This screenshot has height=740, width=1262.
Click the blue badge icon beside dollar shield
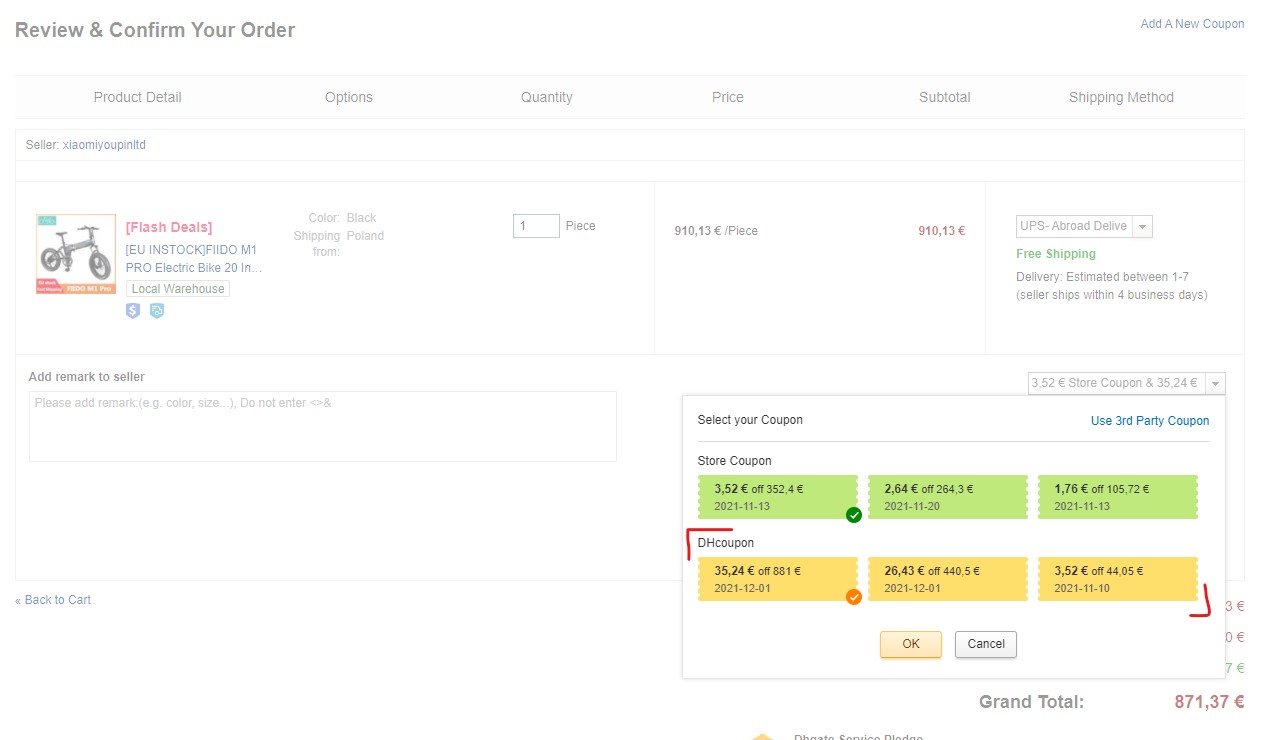[x=157, y=311]
